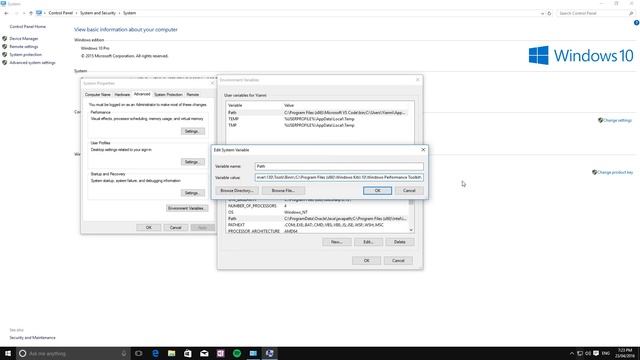Viewport: 640px width, 360px height.
Task: Click the last running app taskbar icon
Action: [269, 353]
